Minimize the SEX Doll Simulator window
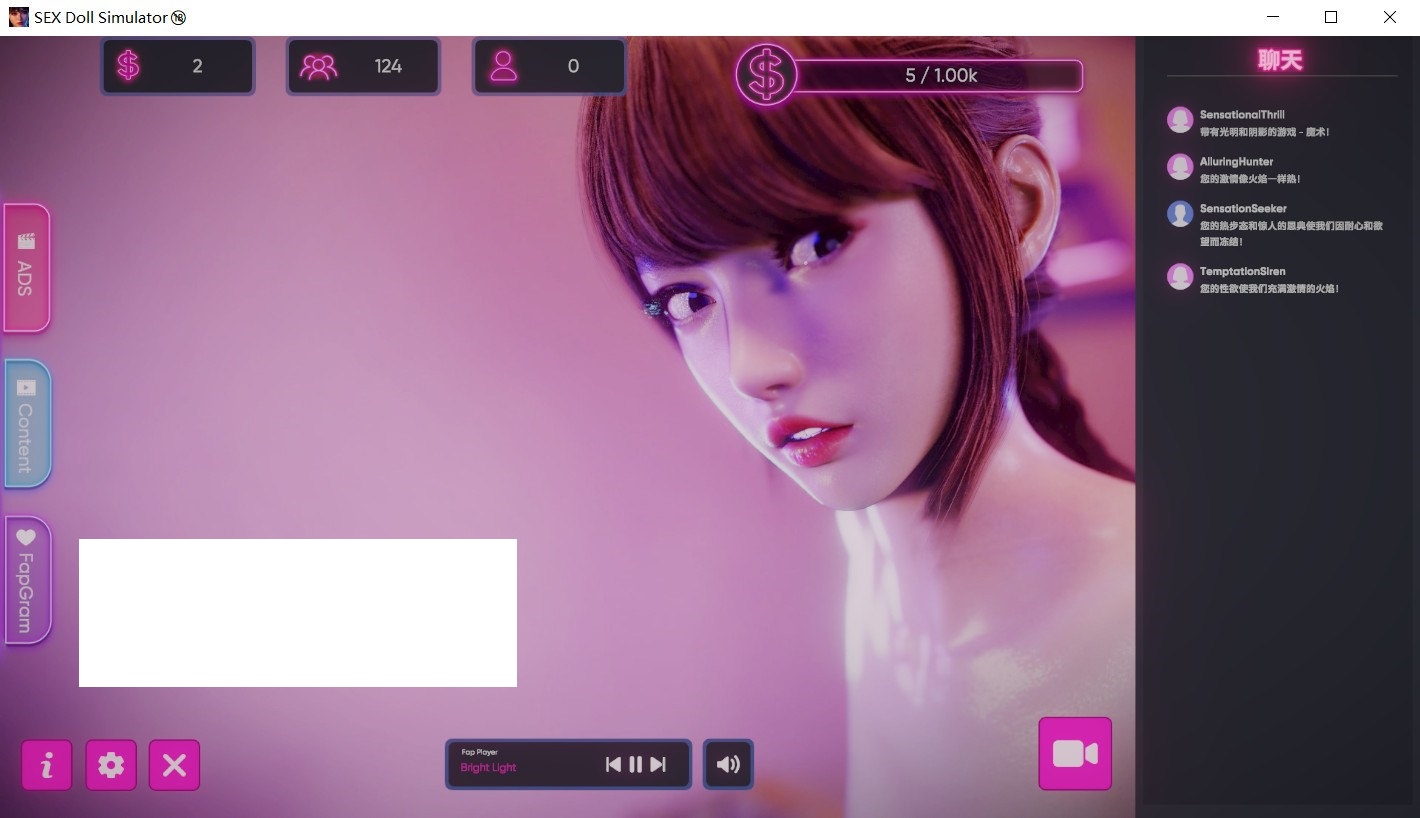1420x818 pixels. point(1273,17)
